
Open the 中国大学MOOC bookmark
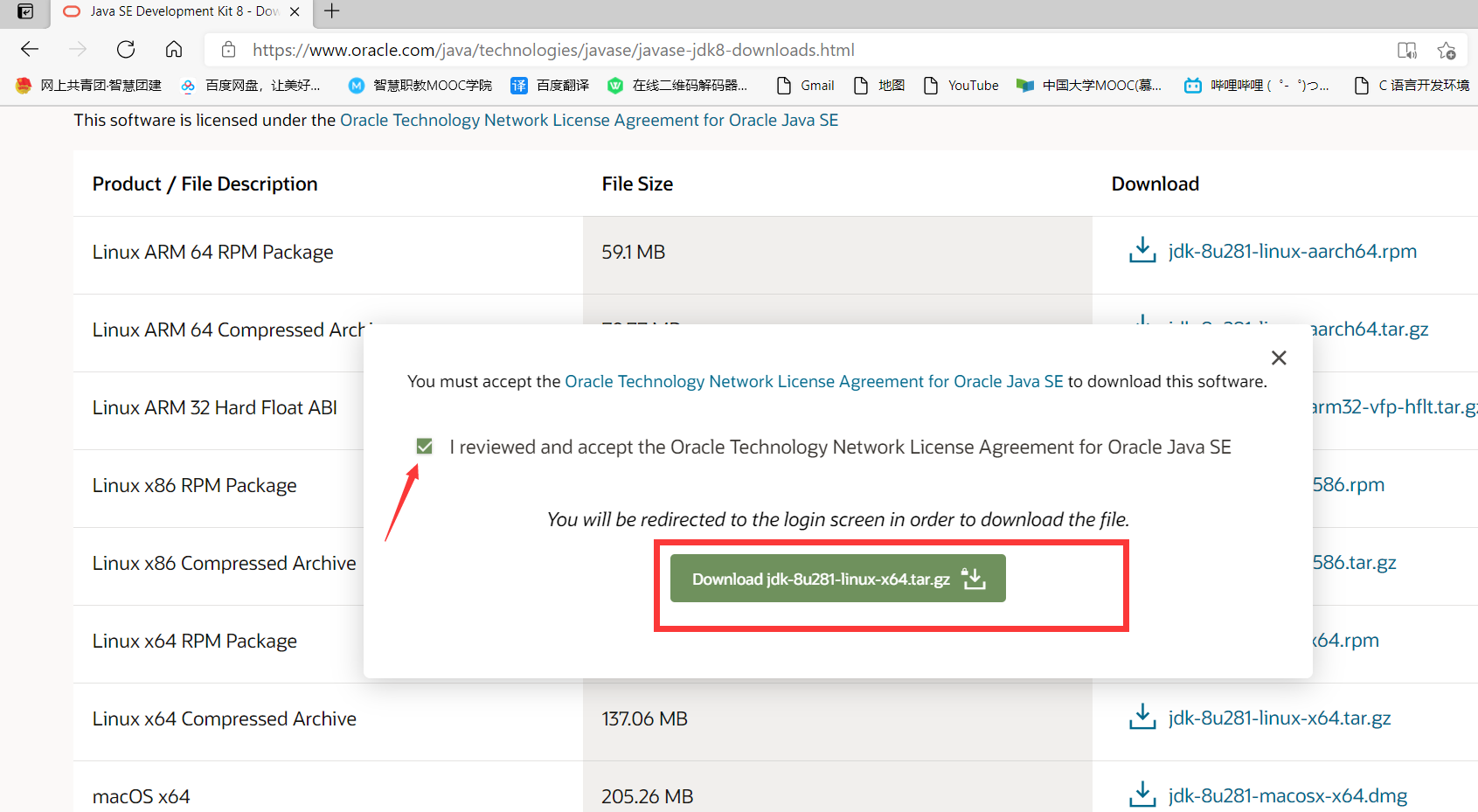[x=1089, y=85]
